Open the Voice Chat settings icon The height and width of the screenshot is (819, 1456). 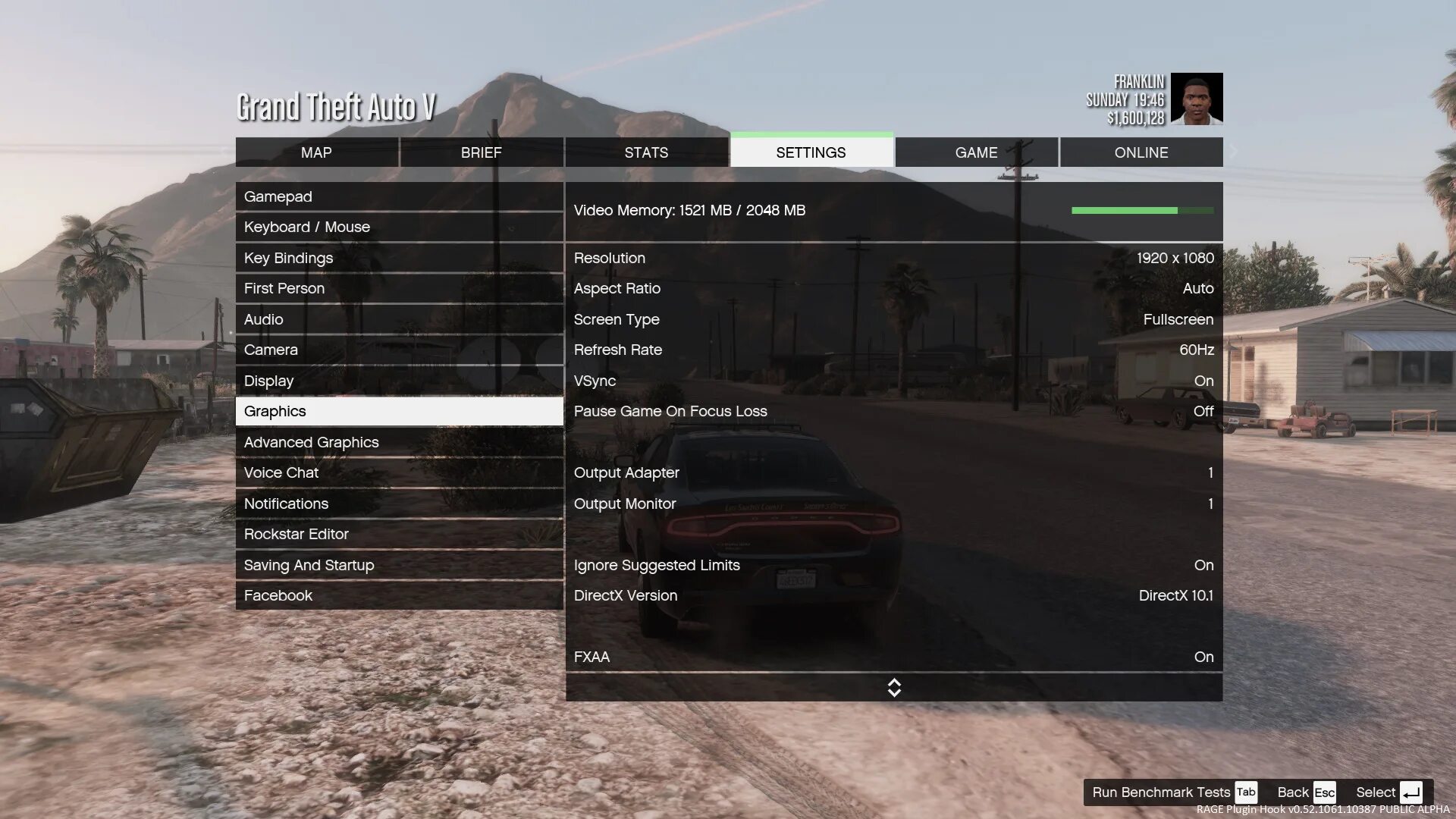[281, 472]
